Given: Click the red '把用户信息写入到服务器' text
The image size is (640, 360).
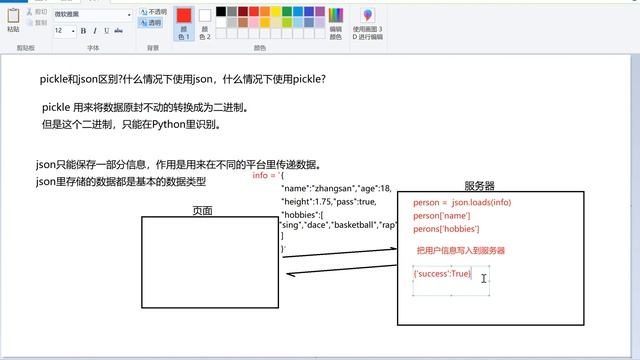Looking at the screenshot, I should pyautogui.click(x=461, y=251).
